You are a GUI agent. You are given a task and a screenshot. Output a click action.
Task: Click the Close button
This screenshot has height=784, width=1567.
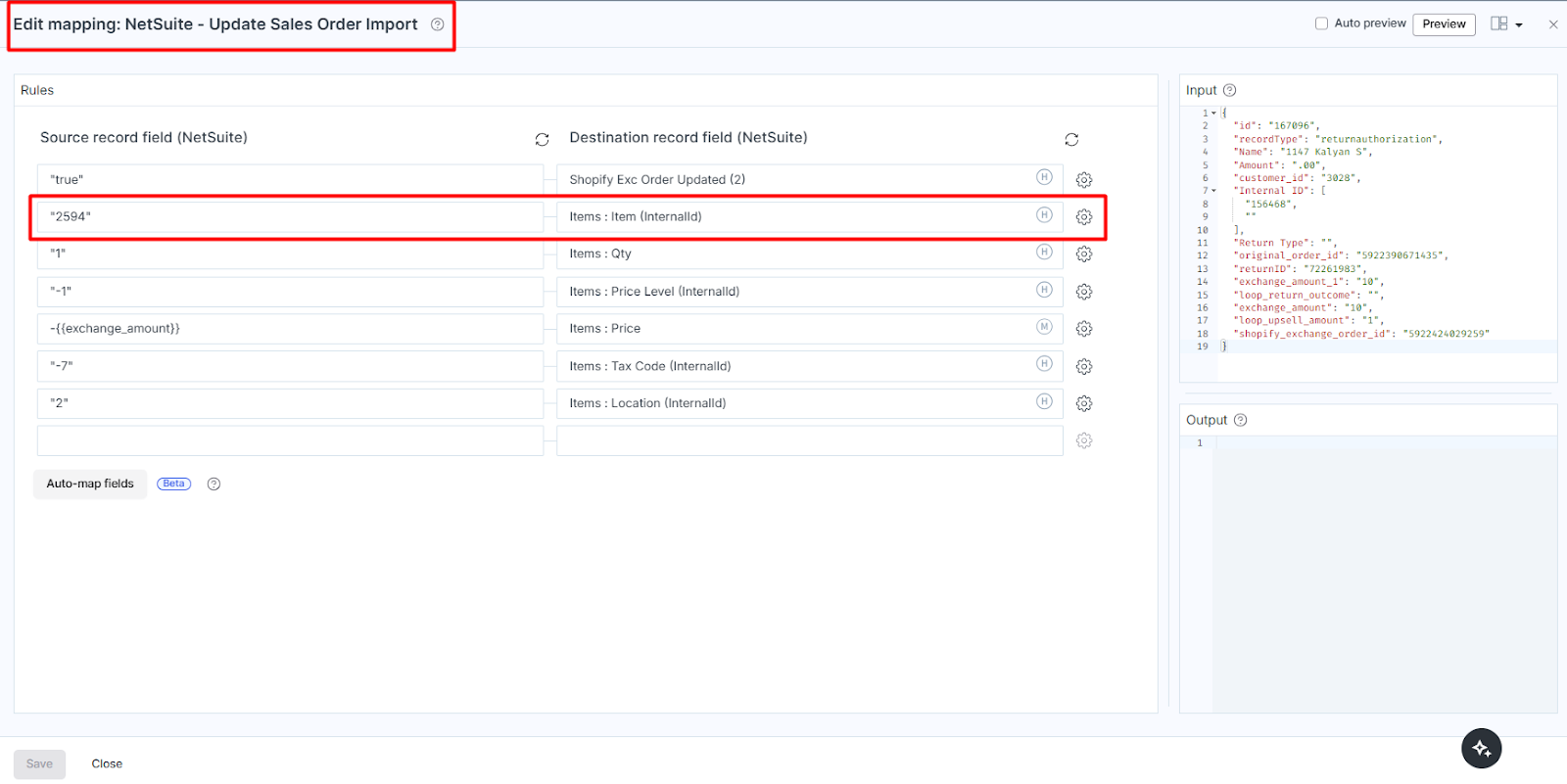point(107,764)
